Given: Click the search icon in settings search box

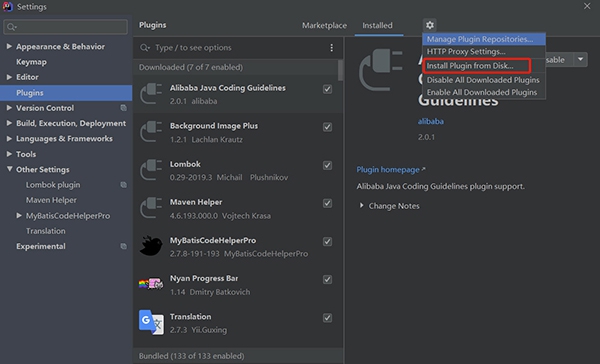Looking at the screenshot, I should 11,27.
